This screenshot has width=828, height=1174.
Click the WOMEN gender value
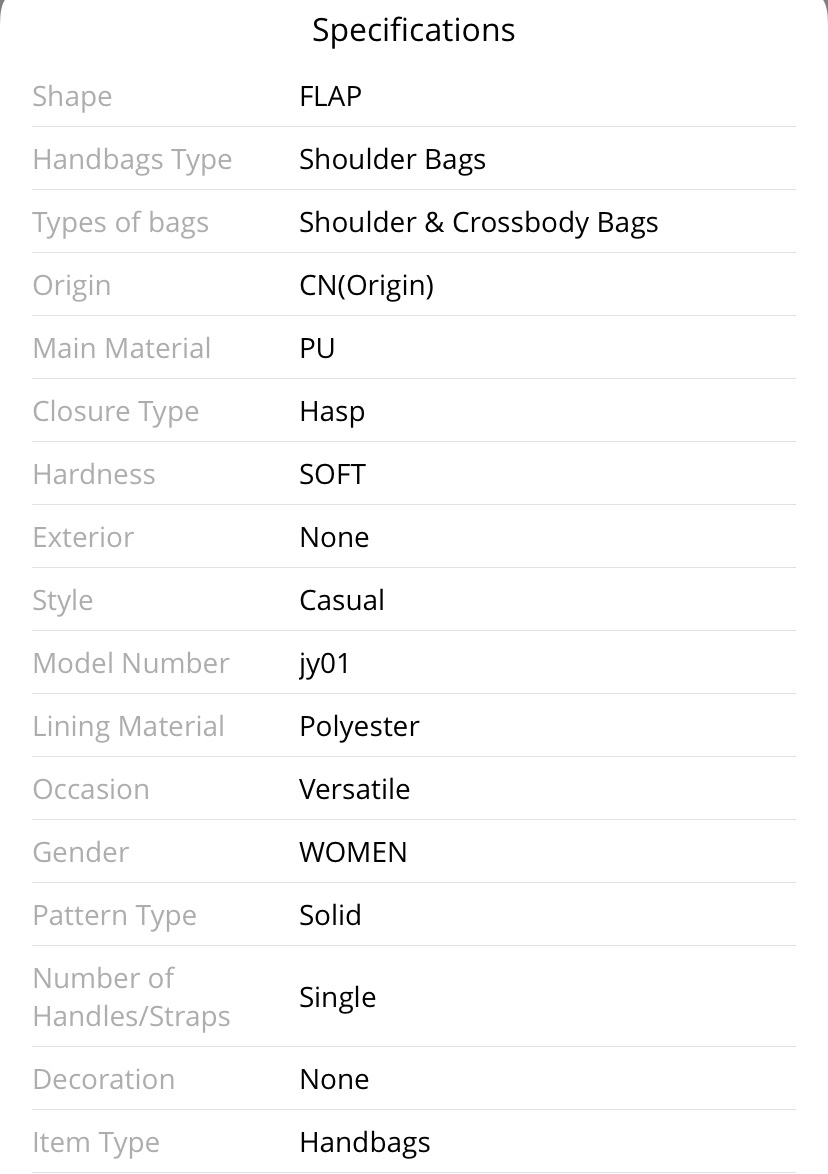pyautogui.click(x=353, y=852)
